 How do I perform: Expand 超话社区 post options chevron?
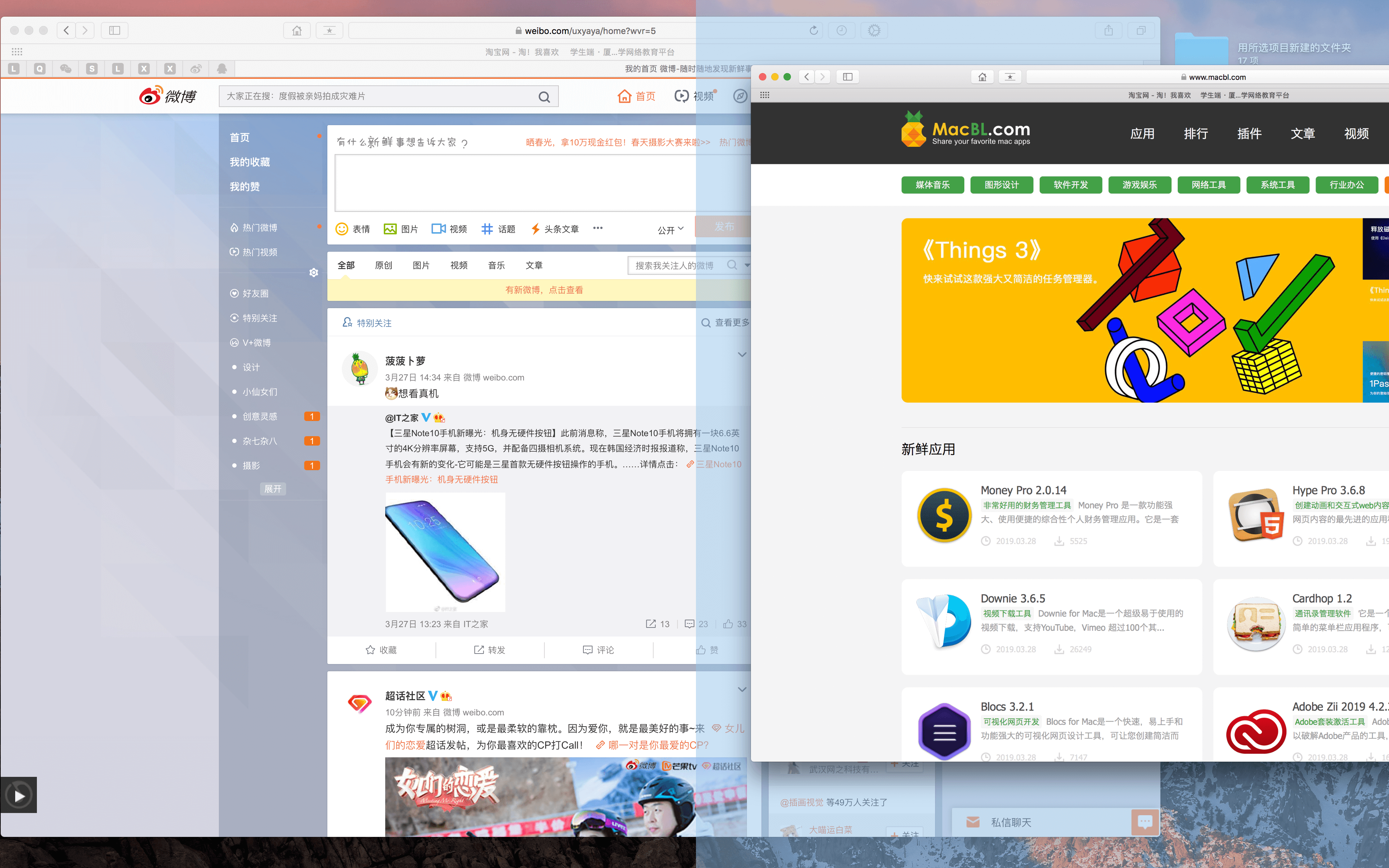pos(742,689)
